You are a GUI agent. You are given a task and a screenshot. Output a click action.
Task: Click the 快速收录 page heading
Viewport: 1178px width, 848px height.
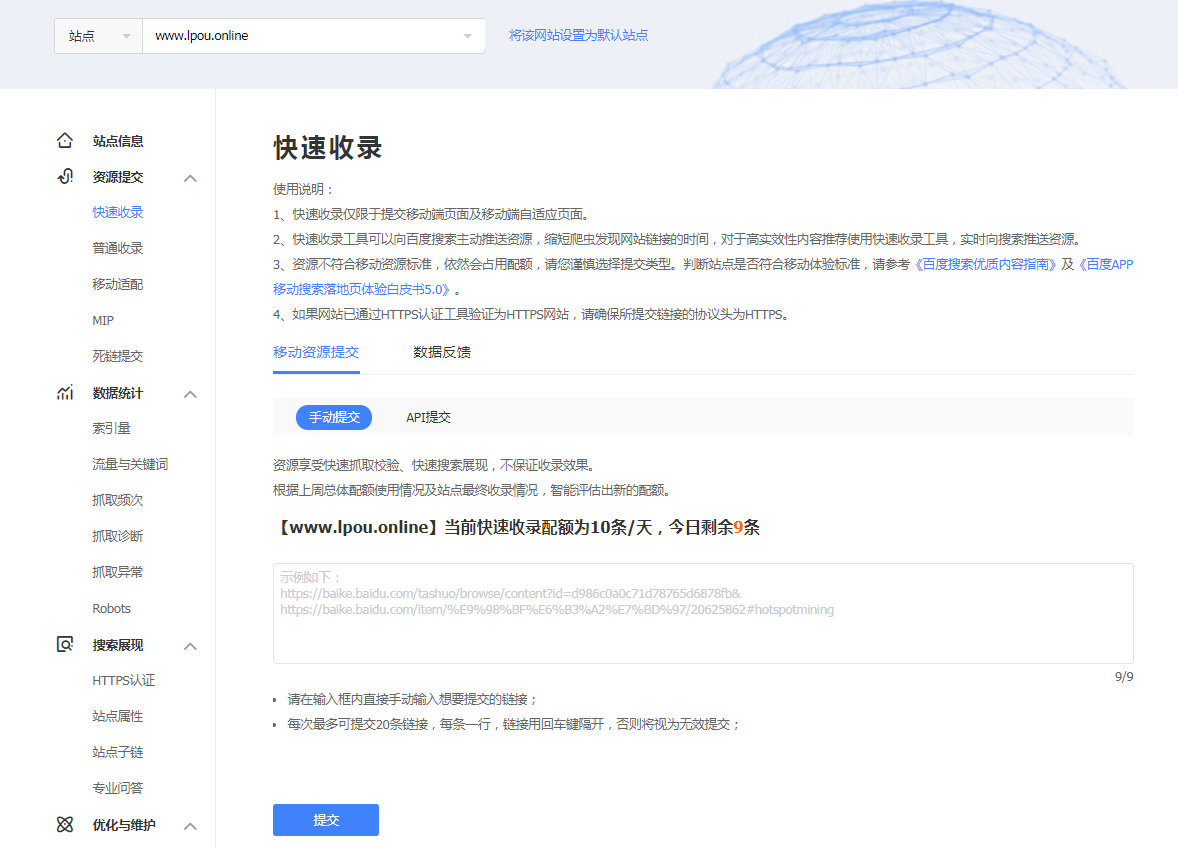click(x=328, y=148)
